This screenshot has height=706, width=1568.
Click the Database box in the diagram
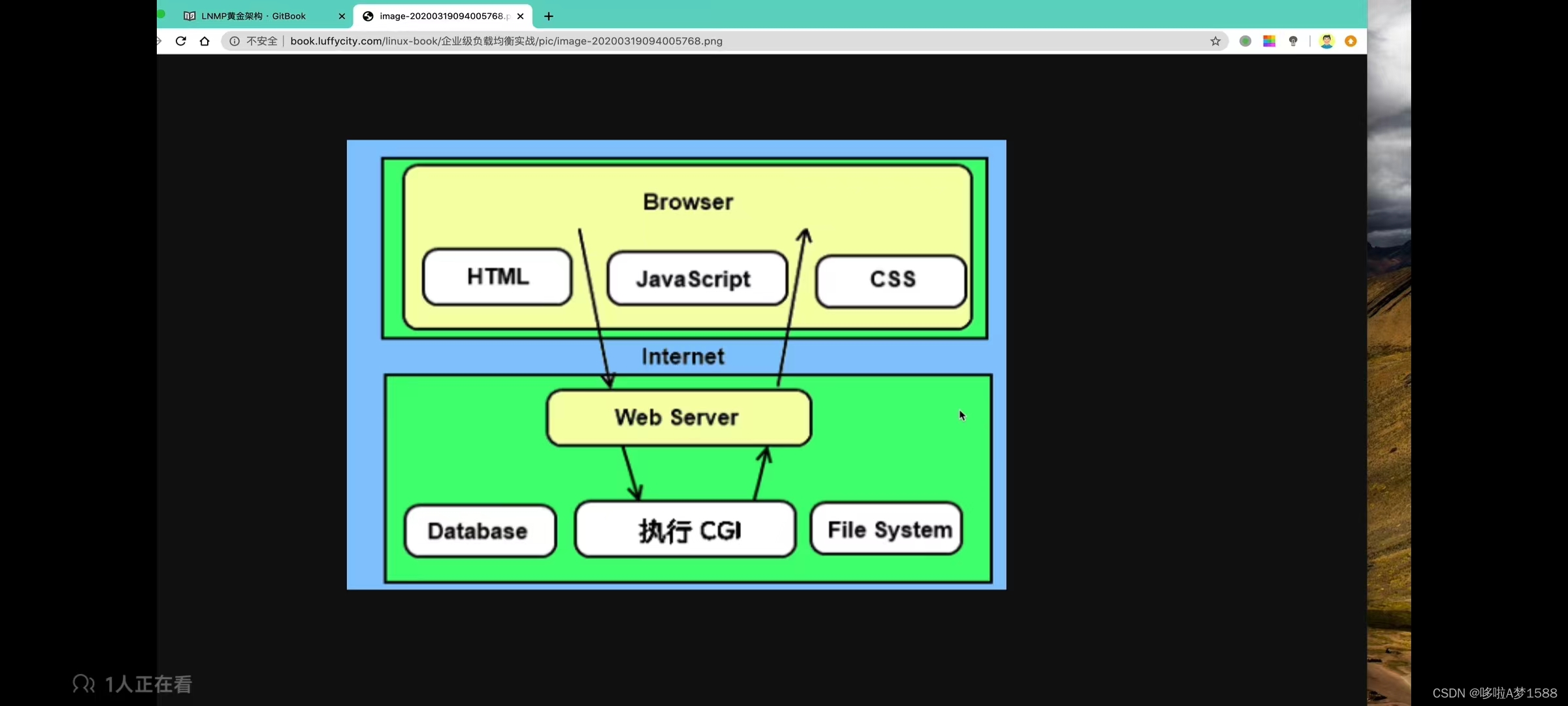click(480, 531)
